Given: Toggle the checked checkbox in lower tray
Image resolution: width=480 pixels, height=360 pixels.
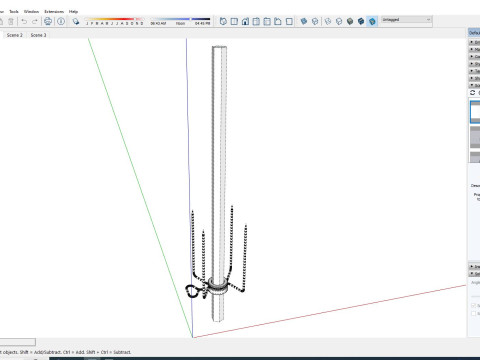Looking at the screenshot, I should pyautogui.click(x=473, y=305).
